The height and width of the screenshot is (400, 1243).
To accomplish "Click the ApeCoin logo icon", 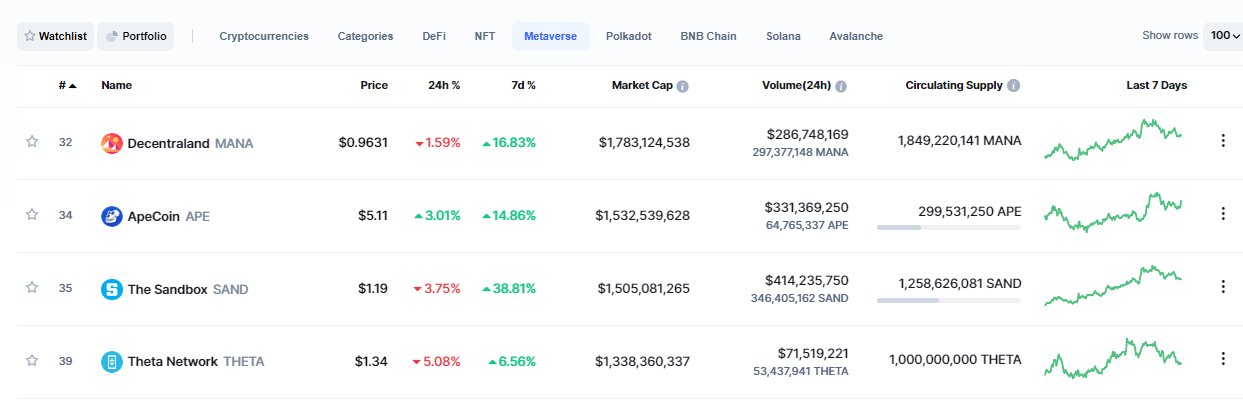I will (112, 216).
